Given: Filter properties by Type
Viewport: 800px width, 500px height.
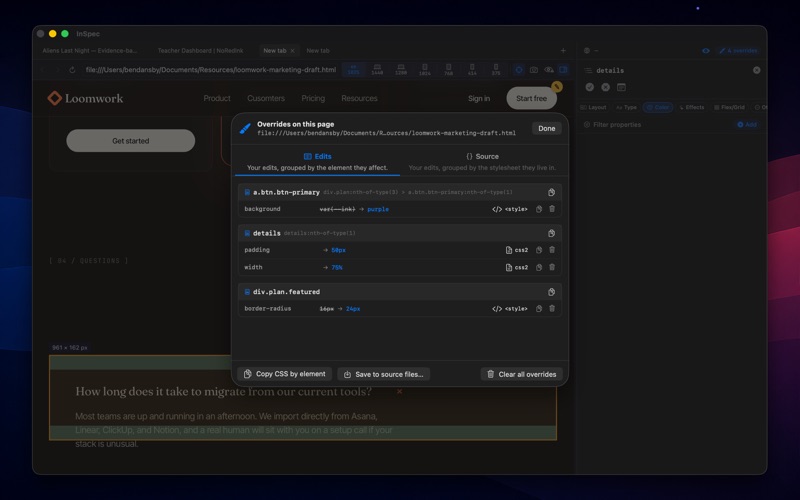Looking at the screenshot, I should (626, 107).
